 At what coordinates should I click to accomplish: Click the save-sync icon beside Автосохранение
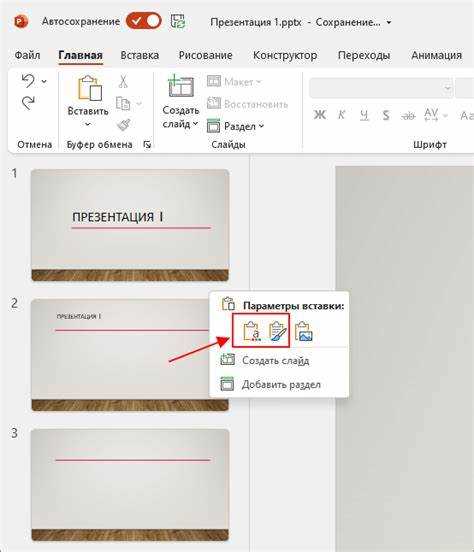[x=178, y=21]
